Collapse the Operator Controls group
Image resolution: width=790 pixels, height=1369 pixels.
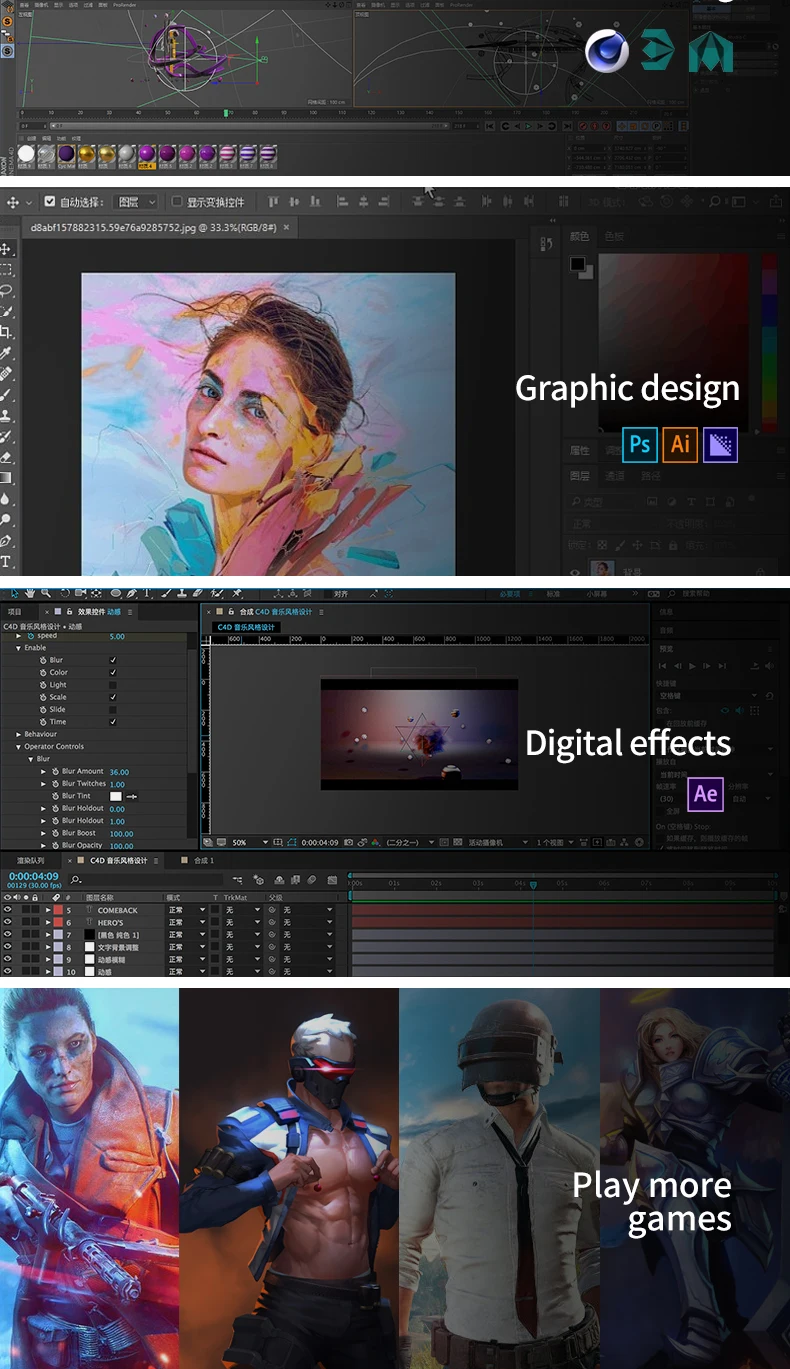click(18, 746)
